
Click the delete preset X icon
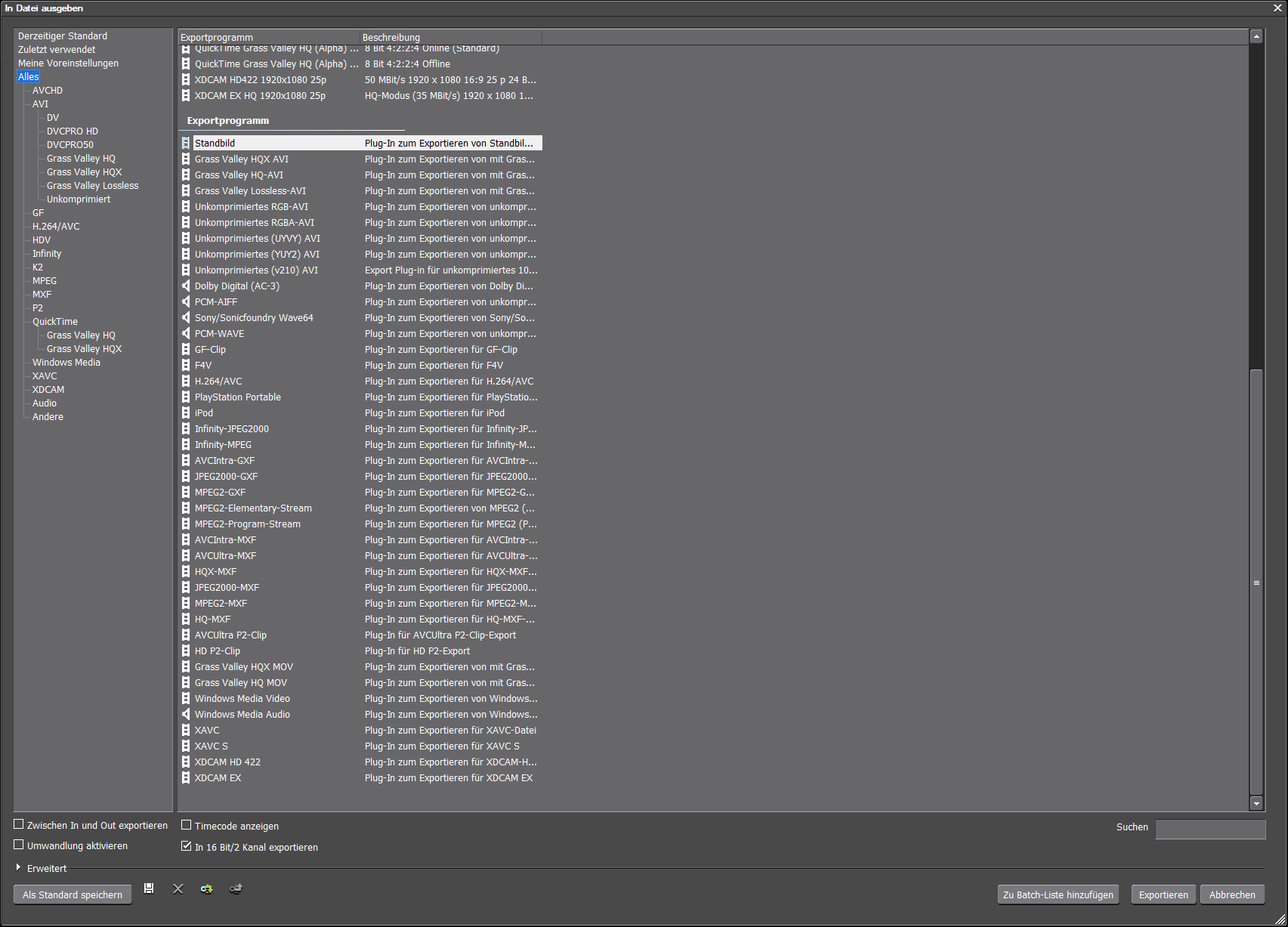click(178, 888)
